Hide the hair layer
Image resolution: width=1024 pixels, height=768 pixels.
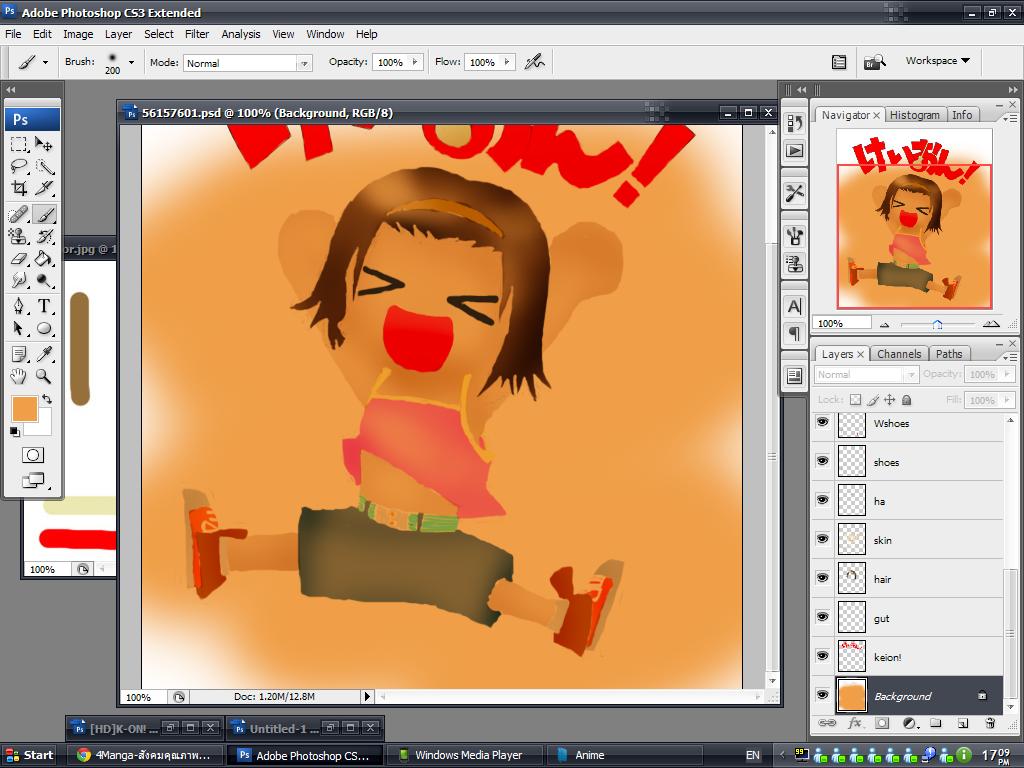tap(822, 578)
